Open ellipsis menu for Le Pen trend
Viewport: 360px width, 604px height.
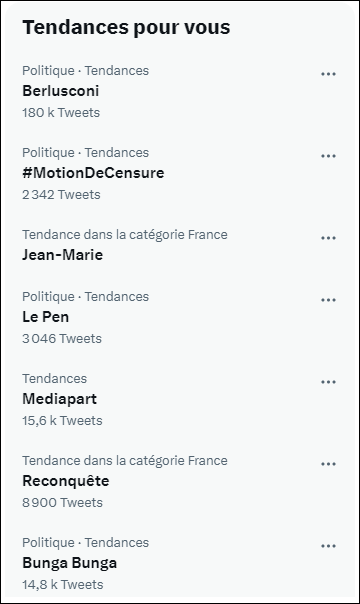(x=328, y=300)
